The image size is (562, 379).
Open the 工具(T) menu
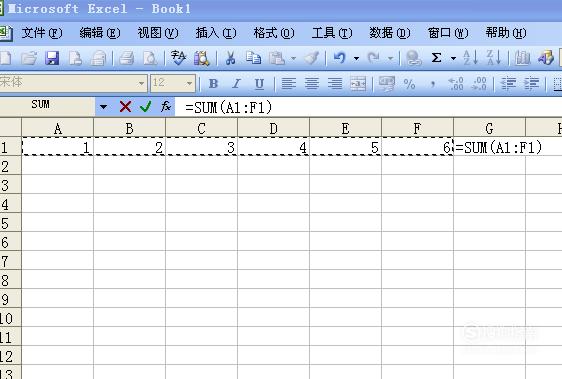(332, 33)
